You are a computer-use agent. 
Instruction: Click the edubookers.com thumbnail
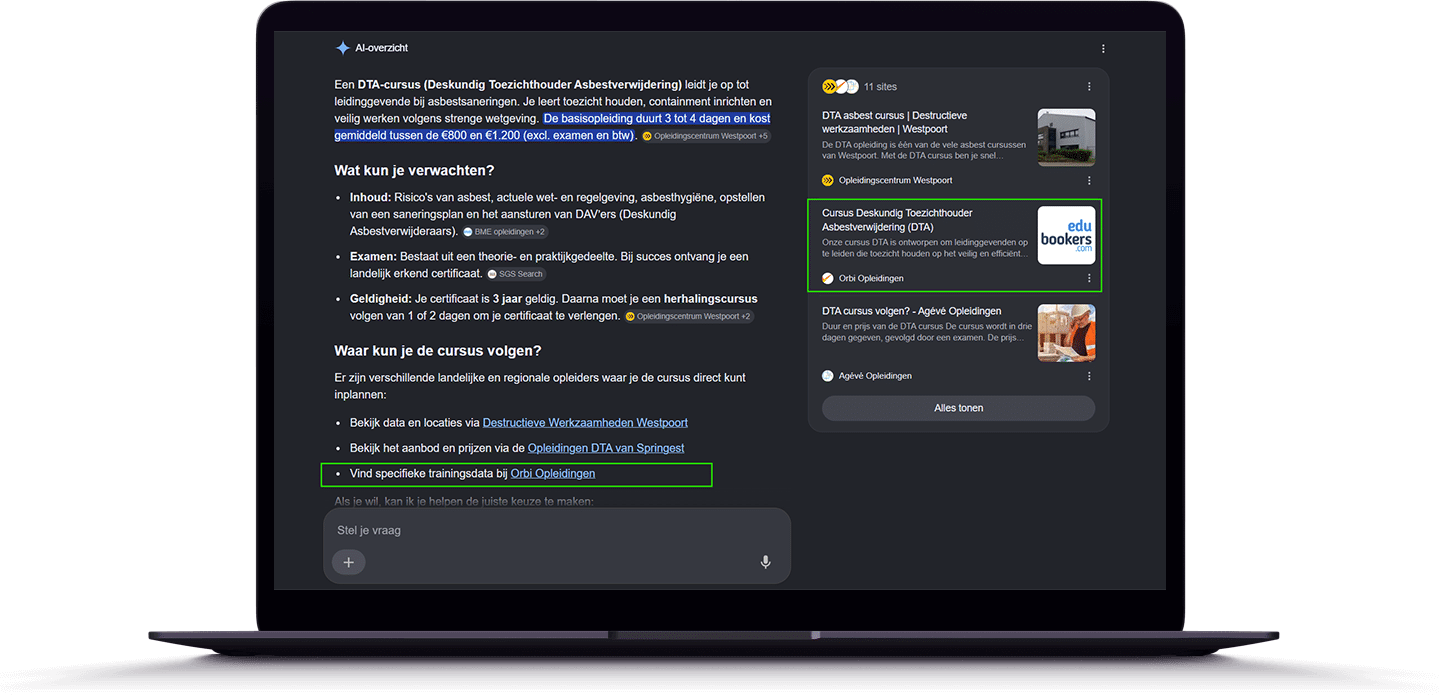click(x=1066, y=235)
